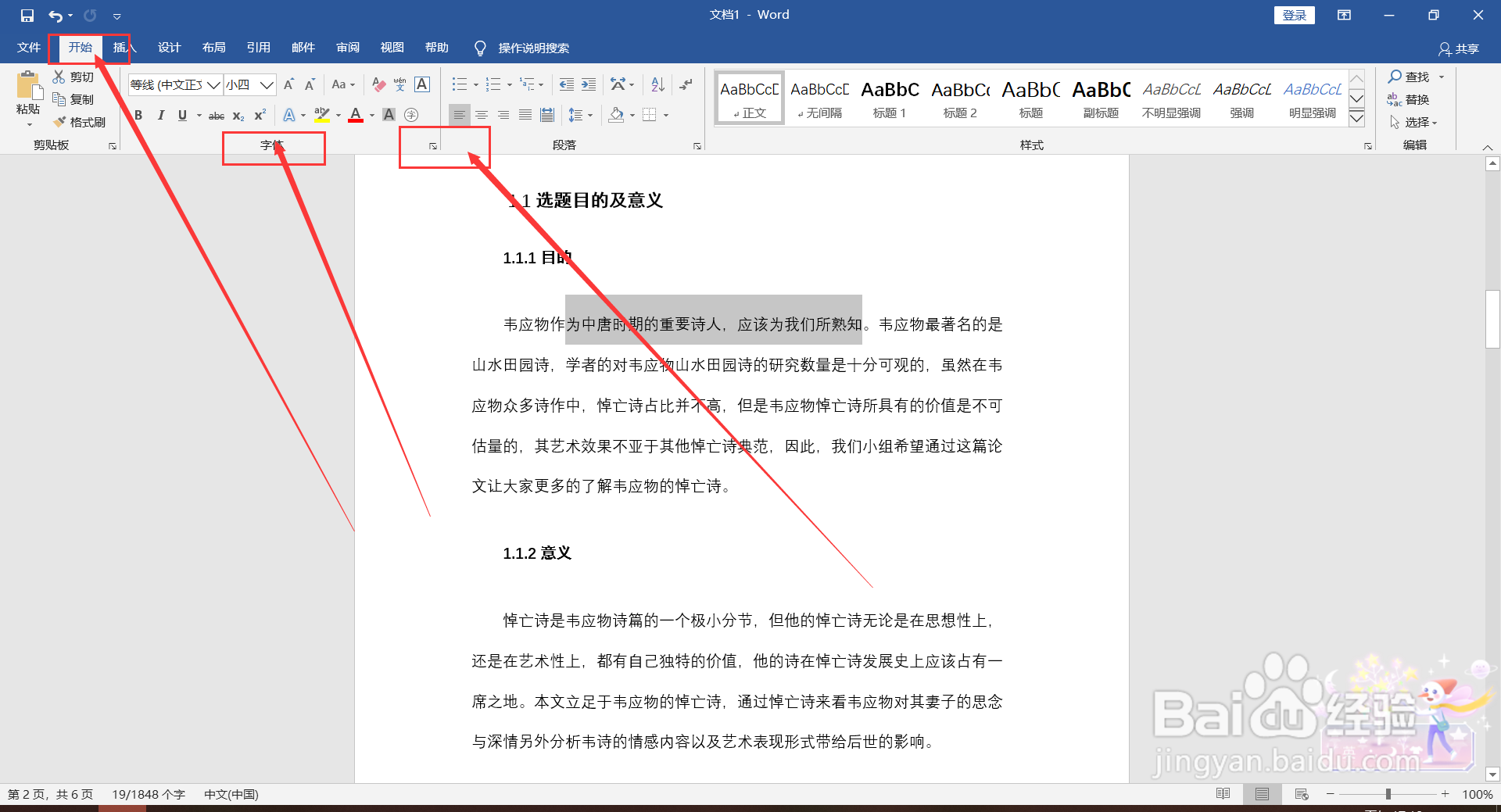The width and height of the screenshot is (1501, 812).
Task: Switch to the 插入 ribbon tab
Action: coord(124,47)
